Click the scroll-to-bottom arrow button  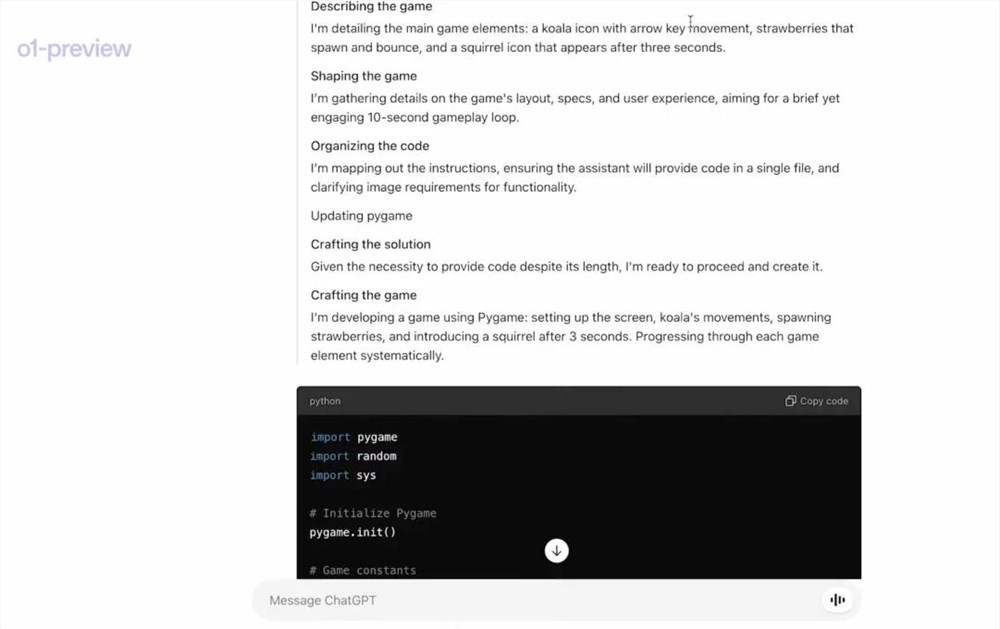(x=556, y=550)
